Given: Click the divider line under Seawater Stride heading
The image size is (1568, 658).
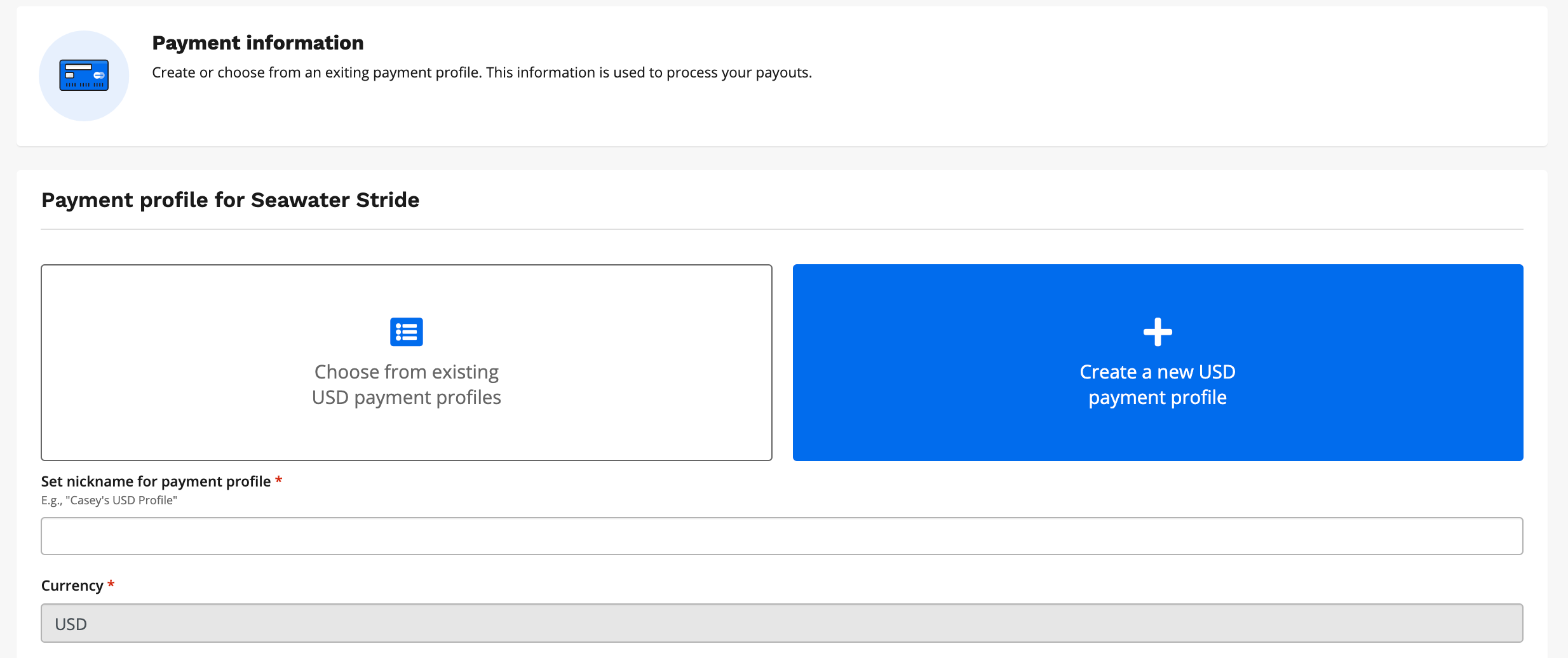Looking at the screenshot, I should click(782, 229).
